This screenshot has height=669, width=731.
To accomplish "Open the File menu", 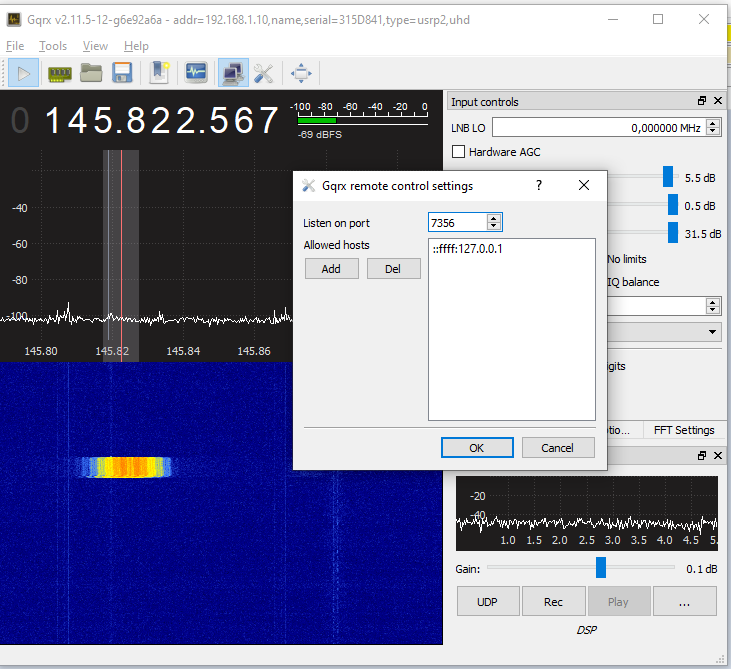I will tap(15, 46).
